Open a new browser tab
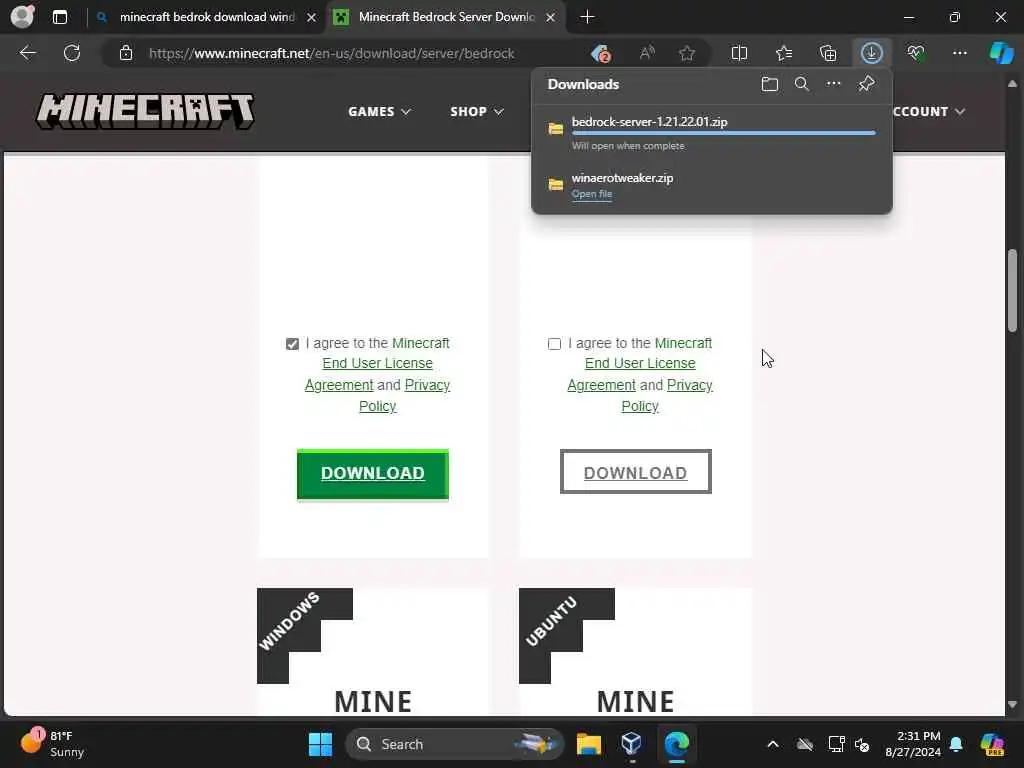This screenshot has width=1024, height=768. click(587, 17)
